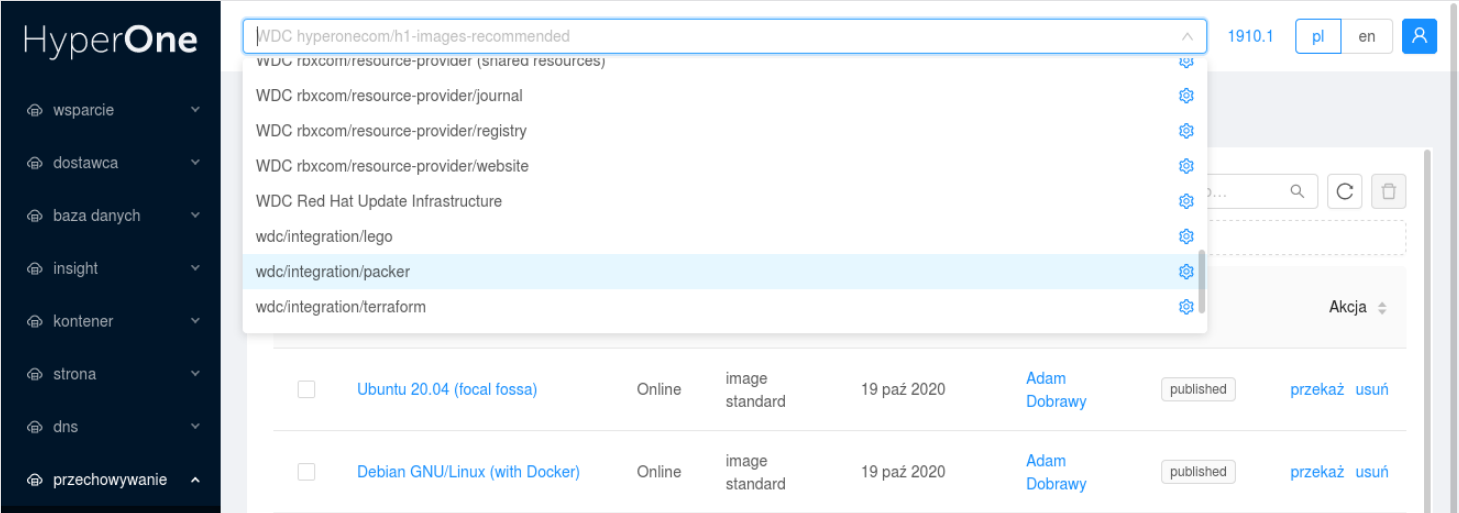Image resolution: width=1459 pixels, height=513 pixels.
Task: Click the refresh icon button
Action: (x=1344, y=191)
